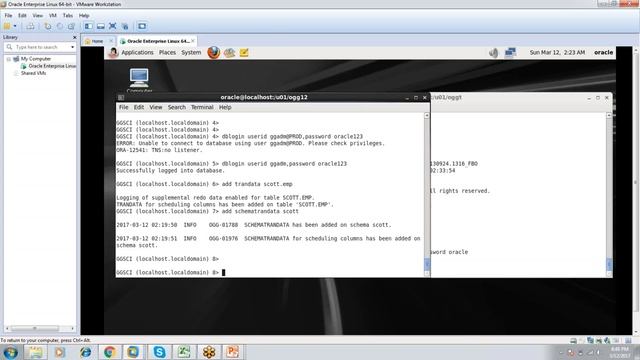Open Google Chrome from the taskbar
The width and height of the screenshot is (640, 360).
pyautogui.click(x=109, y=352)
